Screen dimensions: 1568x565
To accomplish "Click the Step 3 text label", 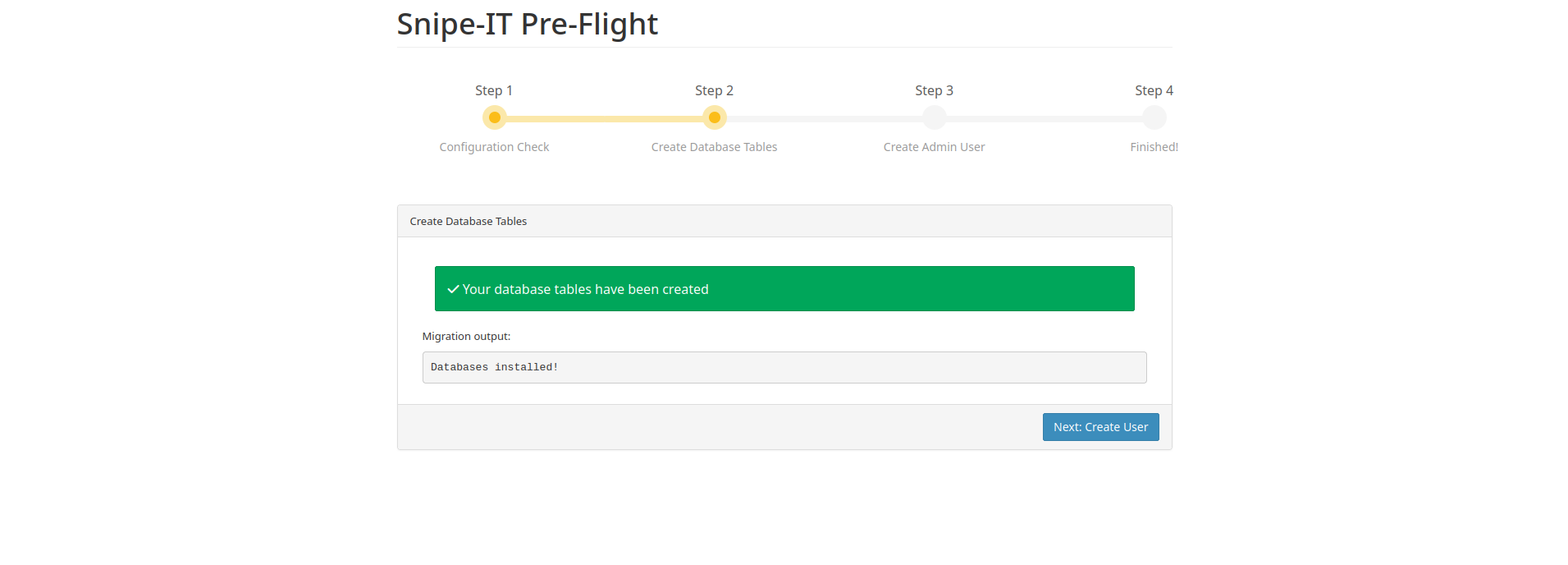I will point(934,90).
